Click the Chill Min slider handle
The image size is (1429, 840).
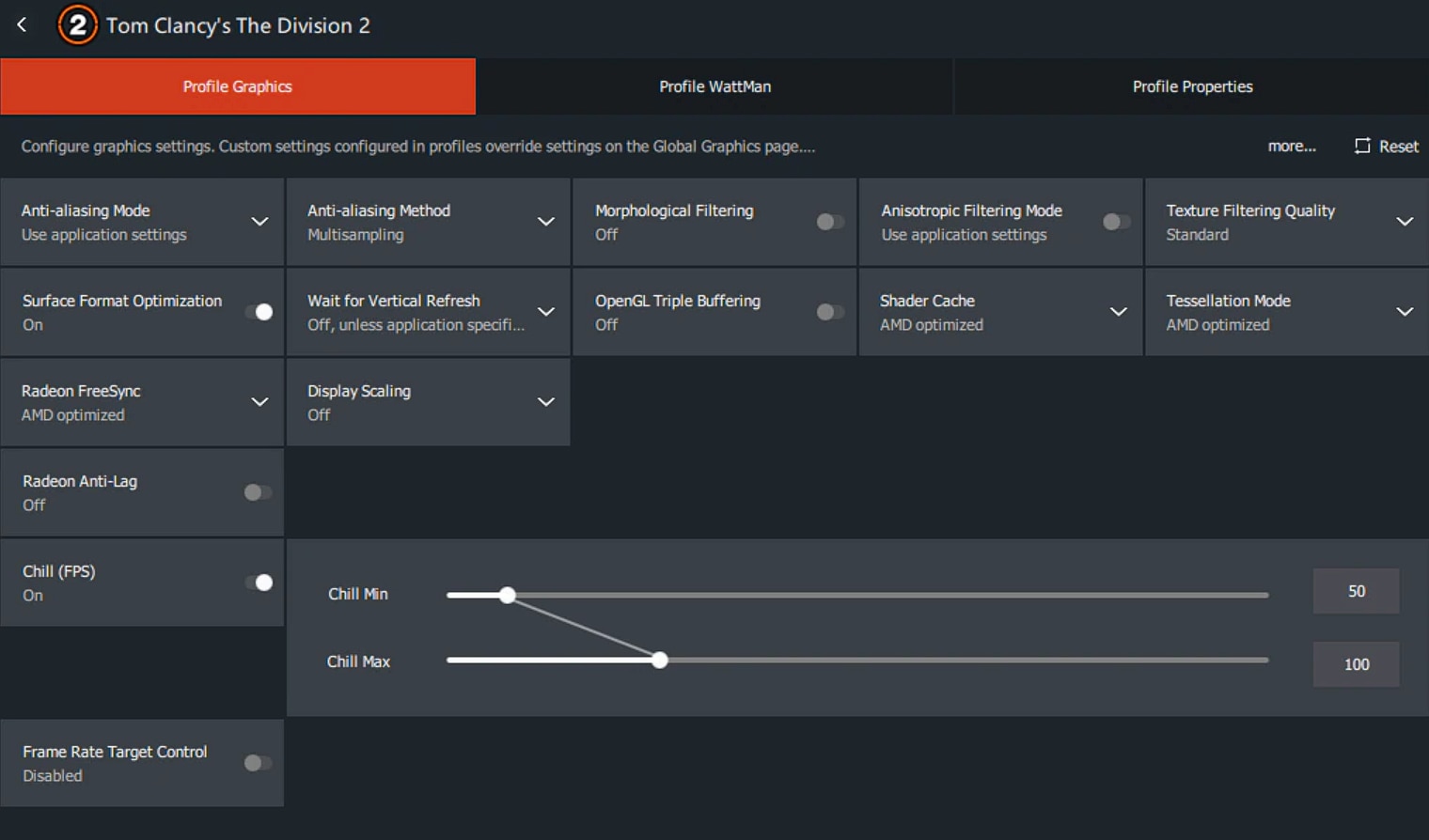coord(508,595)
